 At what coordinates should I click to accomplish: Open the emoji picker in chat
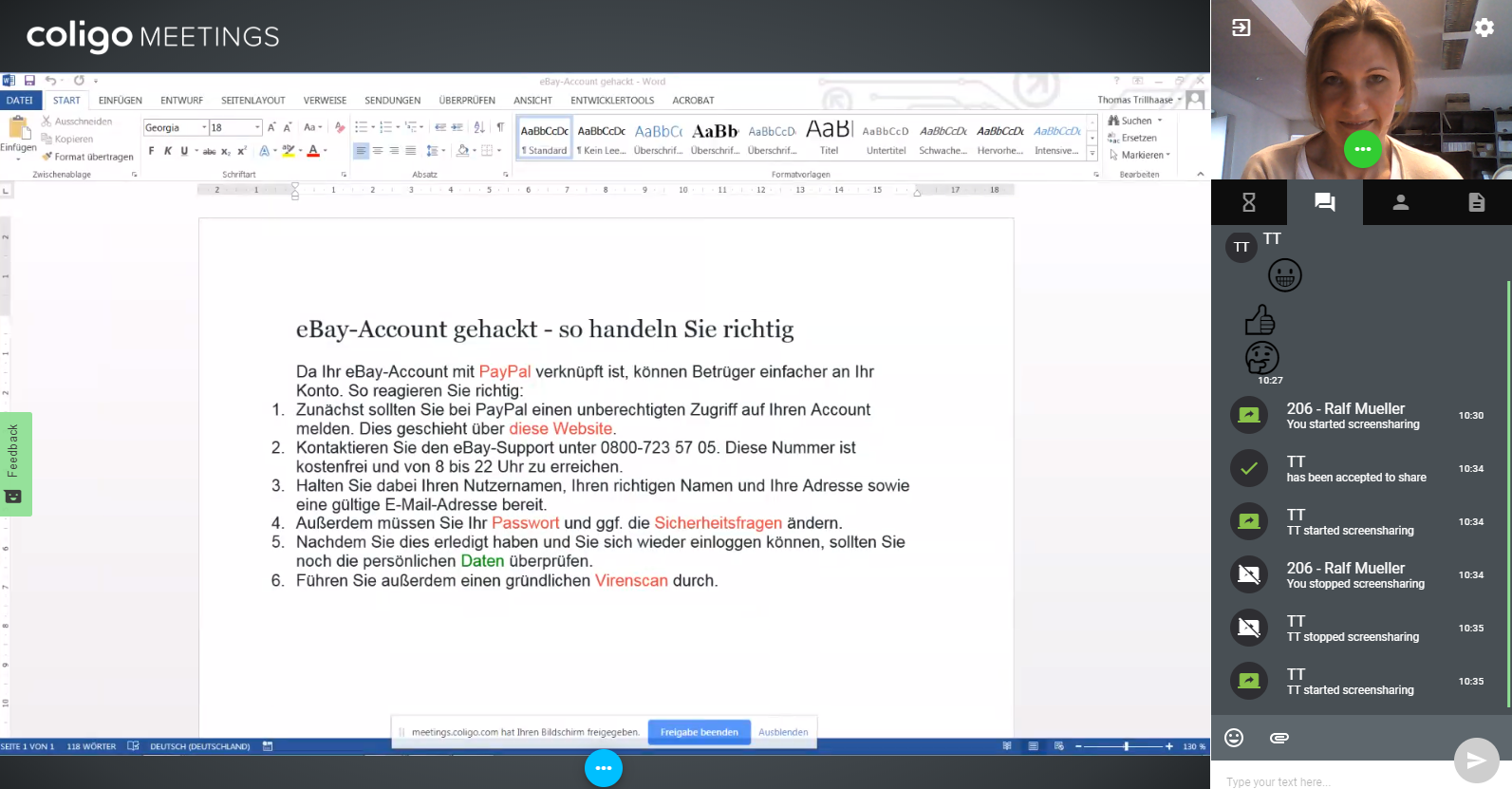click(1234, 738)
